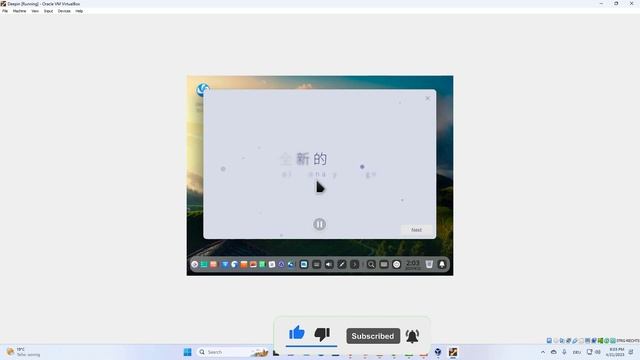Click the Windows taskbar Search box

point(233,352)
